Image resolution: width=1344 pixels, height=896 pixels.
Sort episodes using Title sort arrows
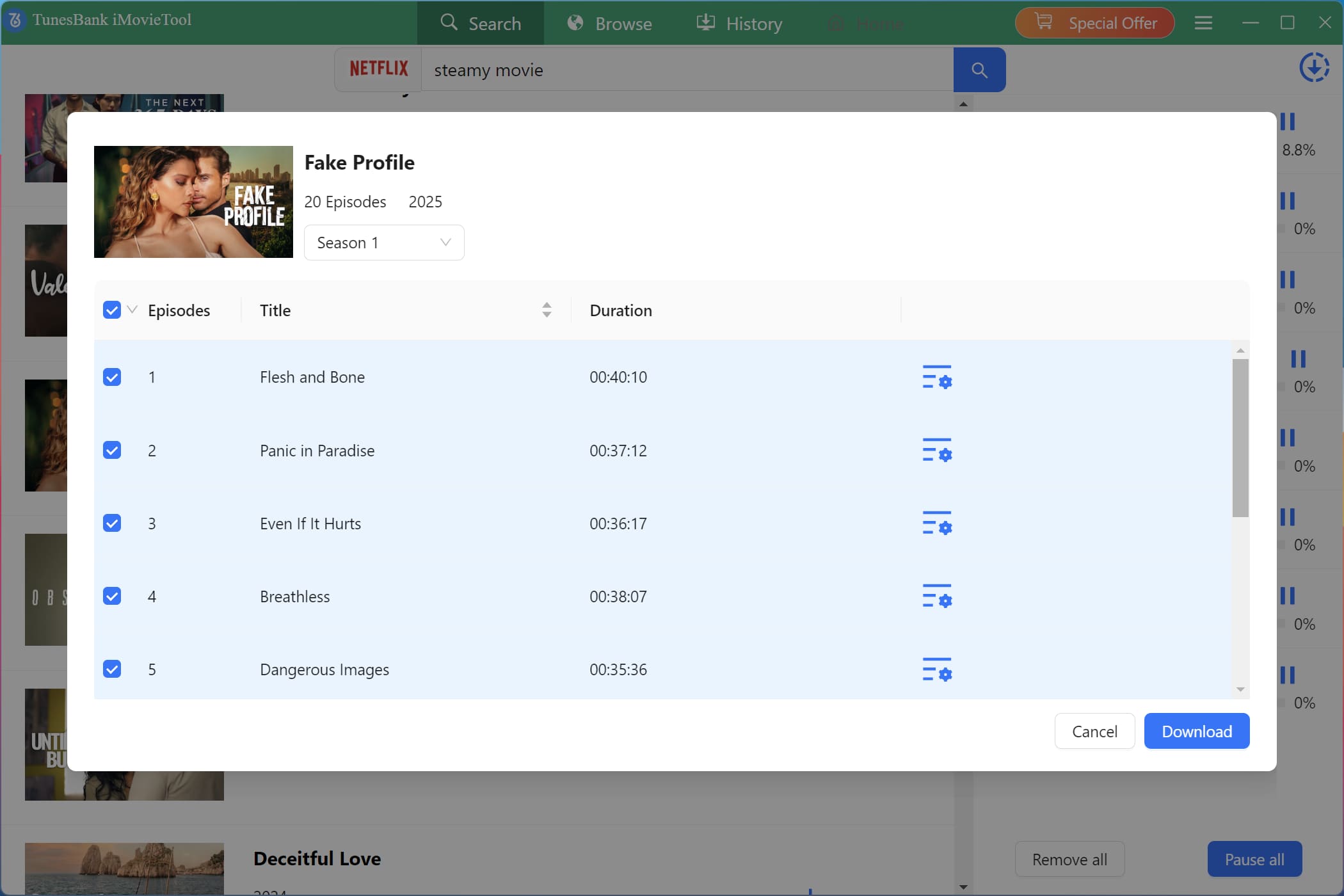(x=547, y=310)
